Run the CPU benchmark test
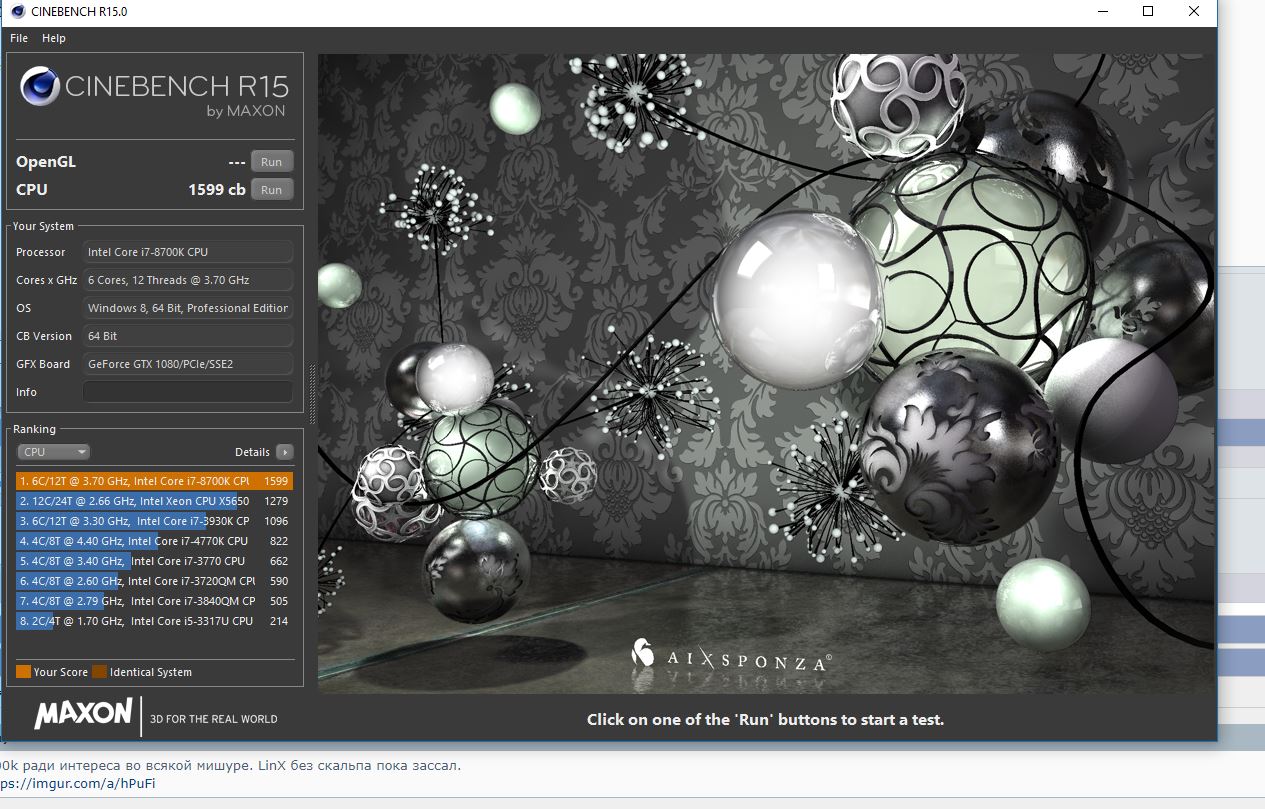The width and height of the screenshot is (1265, 809). [272, 190]
